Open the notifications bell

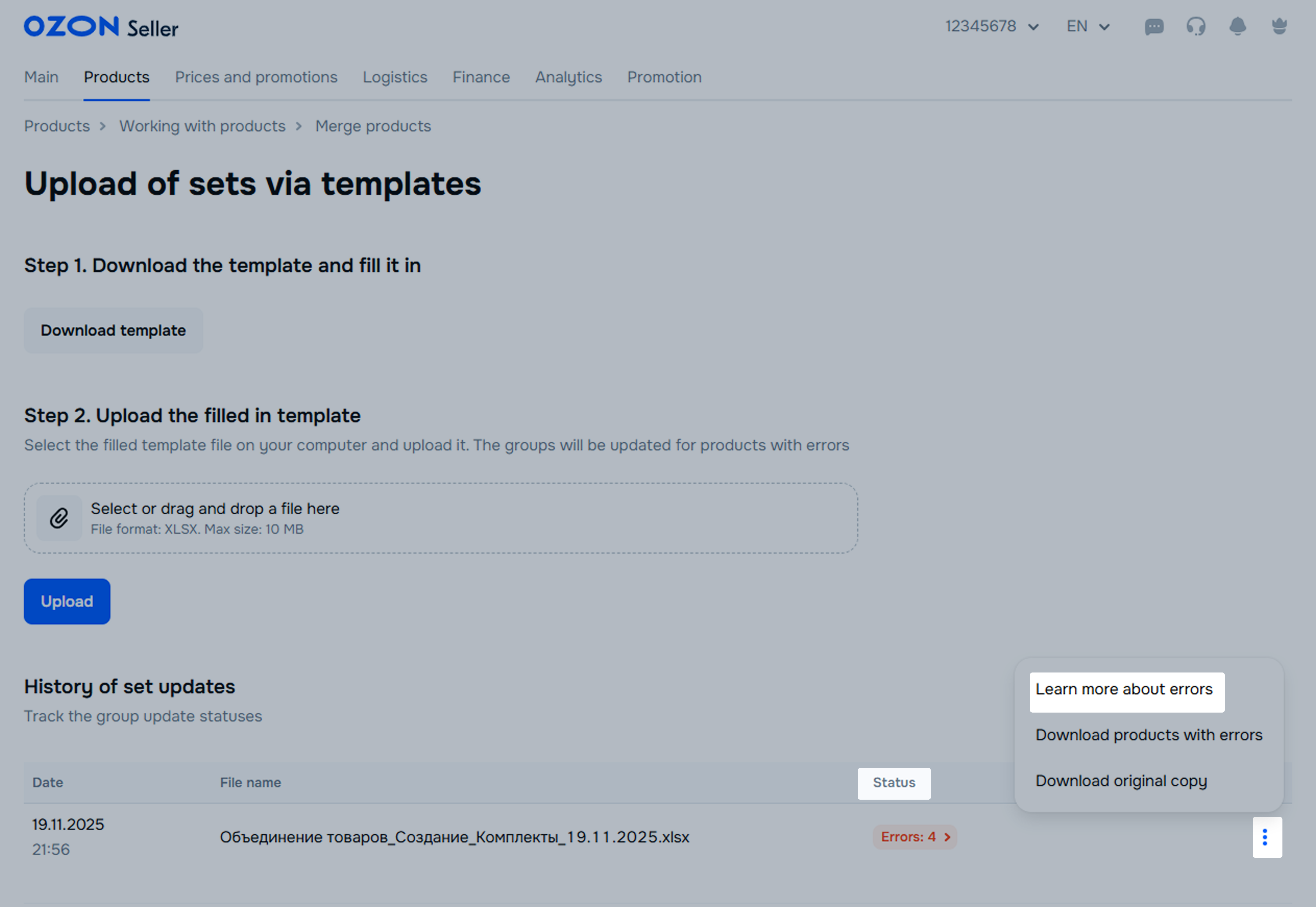click(1237, 27)
